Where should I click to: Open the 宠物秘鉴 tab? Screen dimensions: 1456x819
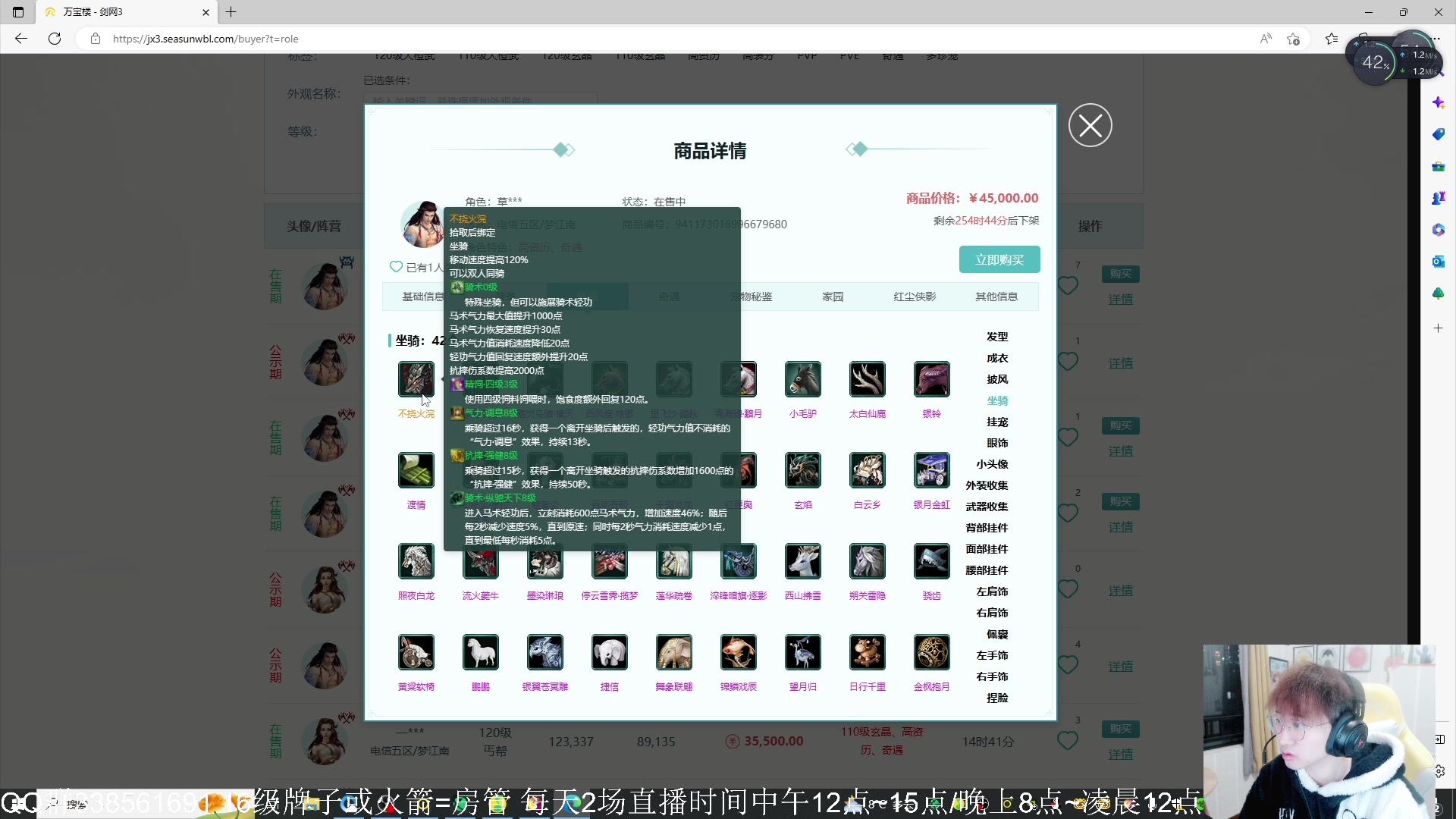click(x=751, y=297)
